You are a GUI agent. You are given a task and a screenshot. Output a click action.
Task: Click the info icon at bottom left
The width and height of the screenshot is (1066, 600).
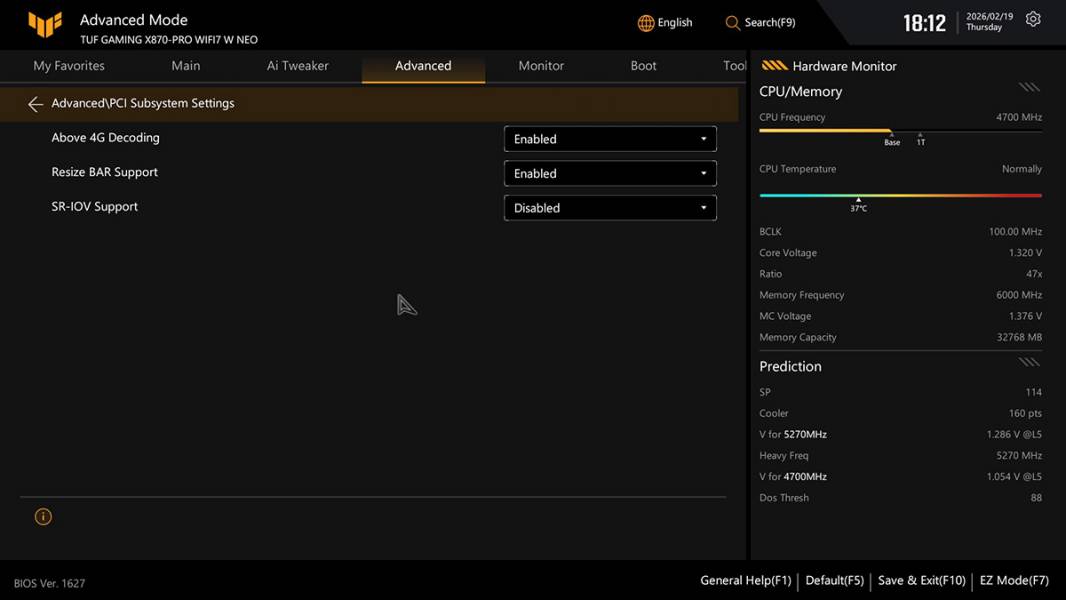click(x=43, y=517)
